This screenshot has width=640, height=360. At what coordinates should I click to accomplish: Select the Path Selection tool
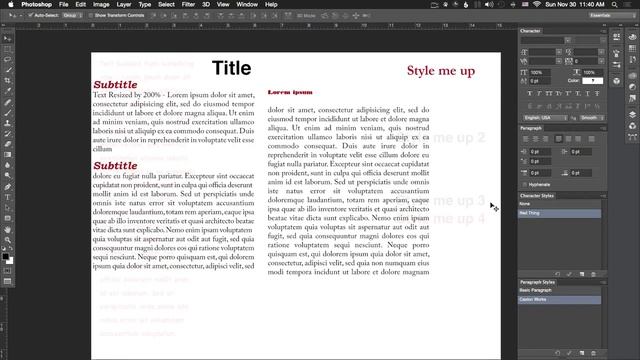pyautogui.click(x=7, y=208)
